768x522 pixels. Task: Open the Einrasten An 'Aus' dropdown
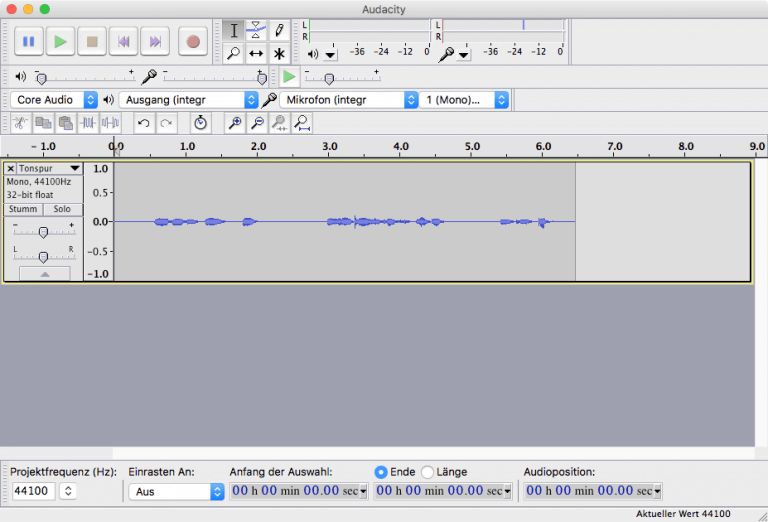point(176,492)
